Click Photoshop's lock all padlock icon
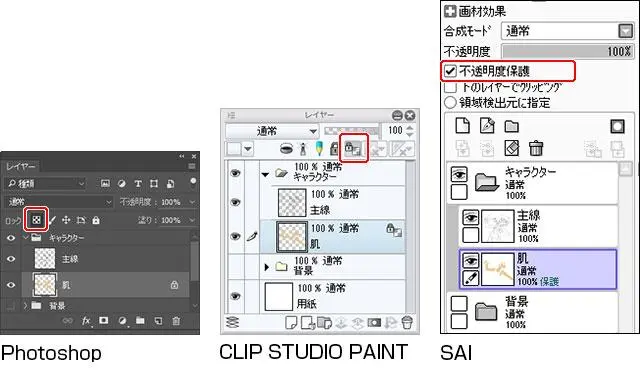Screen dimensions: 640x370 pyautogui.click(x=96, y=220)
